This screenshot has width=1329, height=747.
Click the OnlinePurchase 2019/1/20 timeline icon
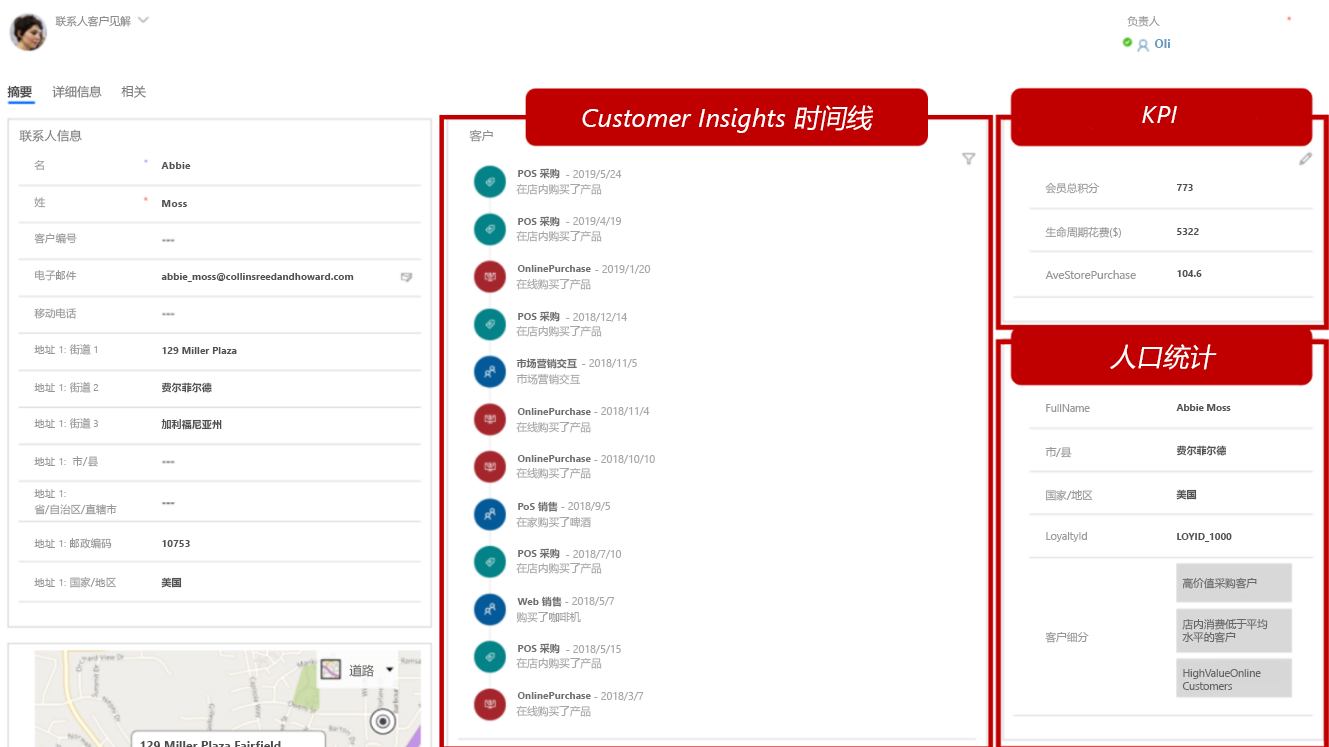point(490,277)
